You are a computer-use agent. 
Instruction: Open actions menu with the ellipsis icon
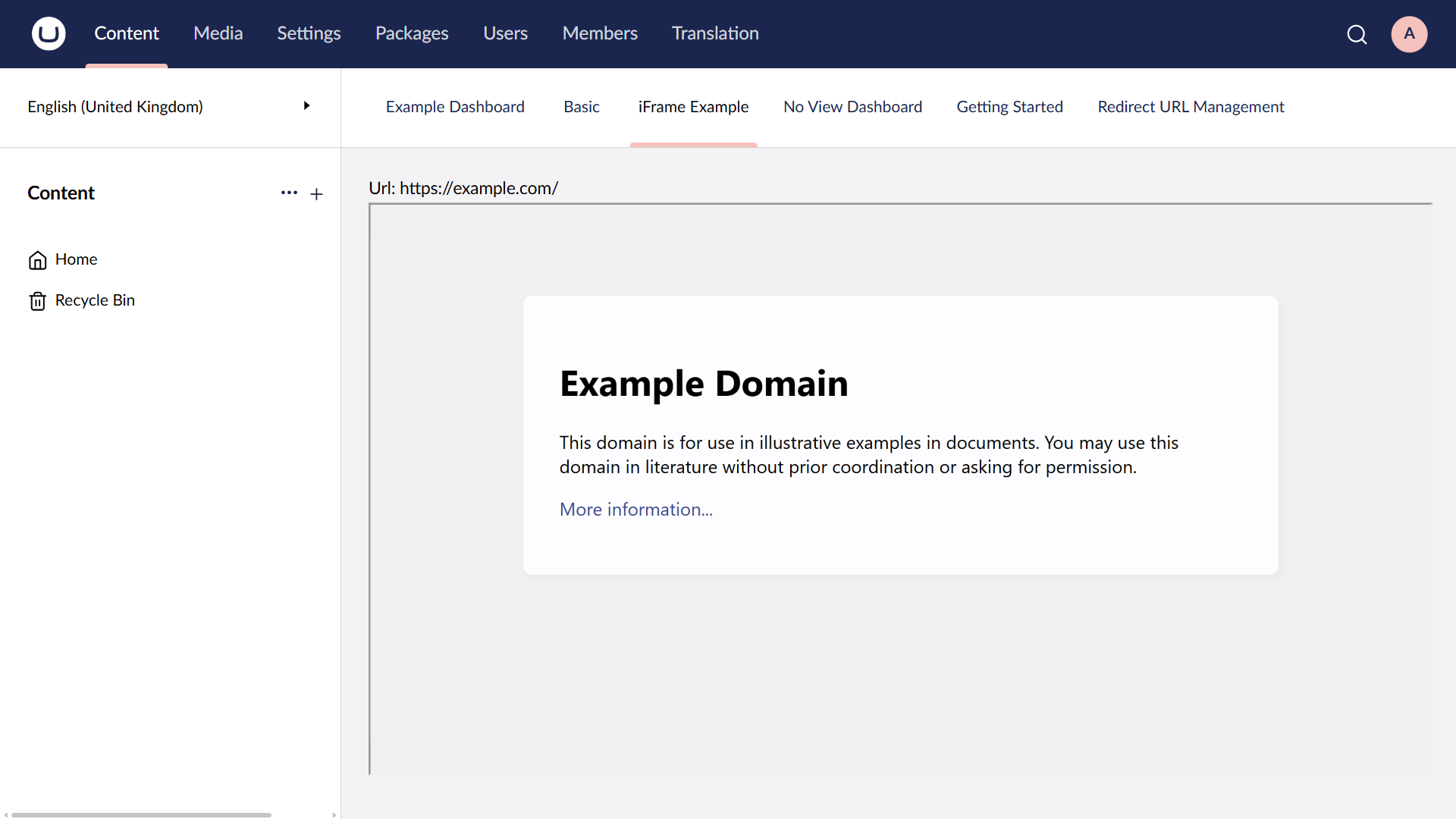289,193
